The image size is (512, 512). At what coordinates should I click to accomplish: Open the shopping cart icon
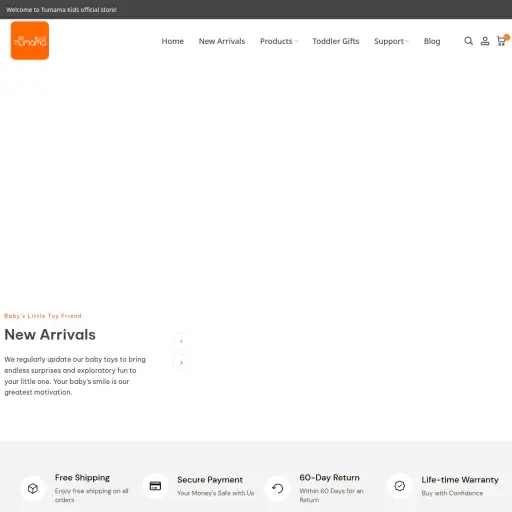tap(501, 41)
